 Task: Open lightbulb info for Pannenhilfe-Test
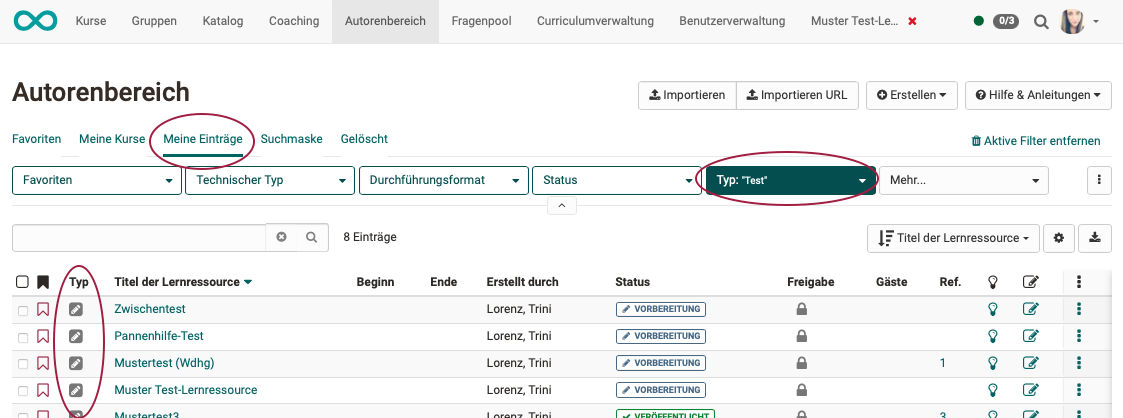click(993, 336)
